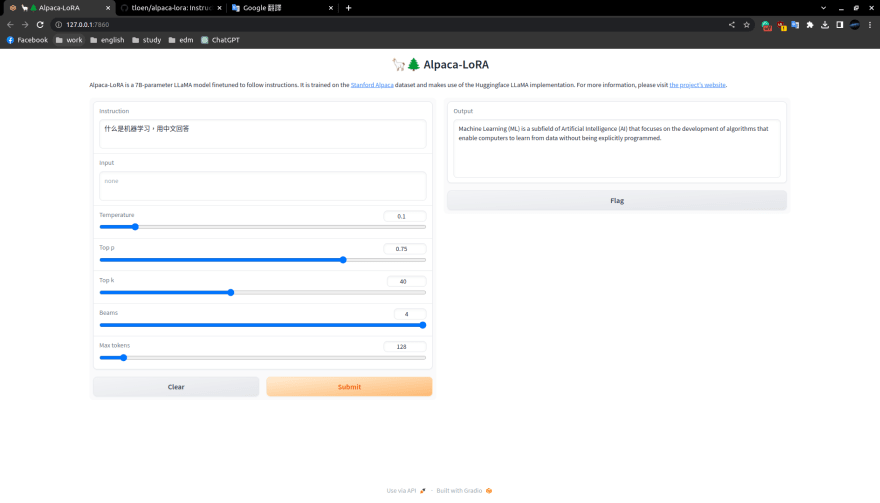Switch to the Alpaca-LoRA tab
Viewport: 880px width, 503px height.
click(59, 8)
